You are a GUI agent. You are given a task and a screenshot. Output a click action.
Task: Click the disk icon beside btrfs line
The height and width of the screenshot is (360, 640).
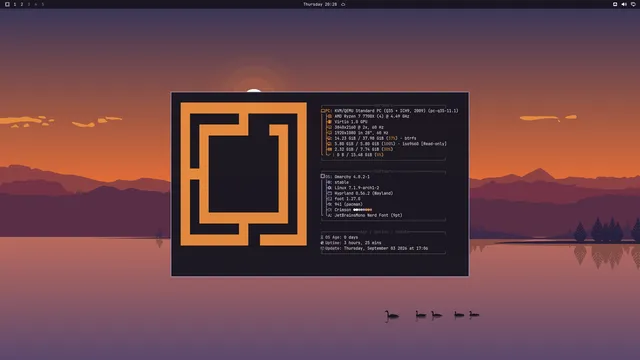[x=329, y=138]
